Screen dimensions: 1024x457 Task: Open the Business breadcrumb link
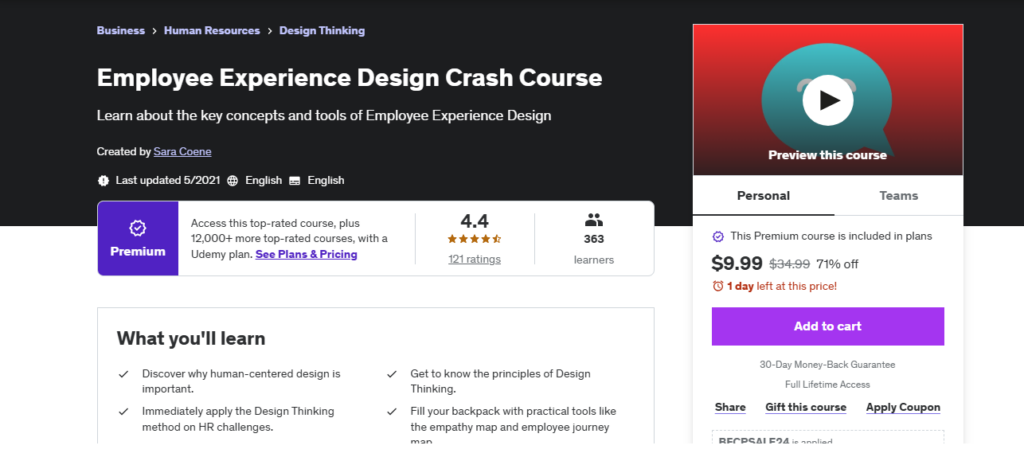121,31
